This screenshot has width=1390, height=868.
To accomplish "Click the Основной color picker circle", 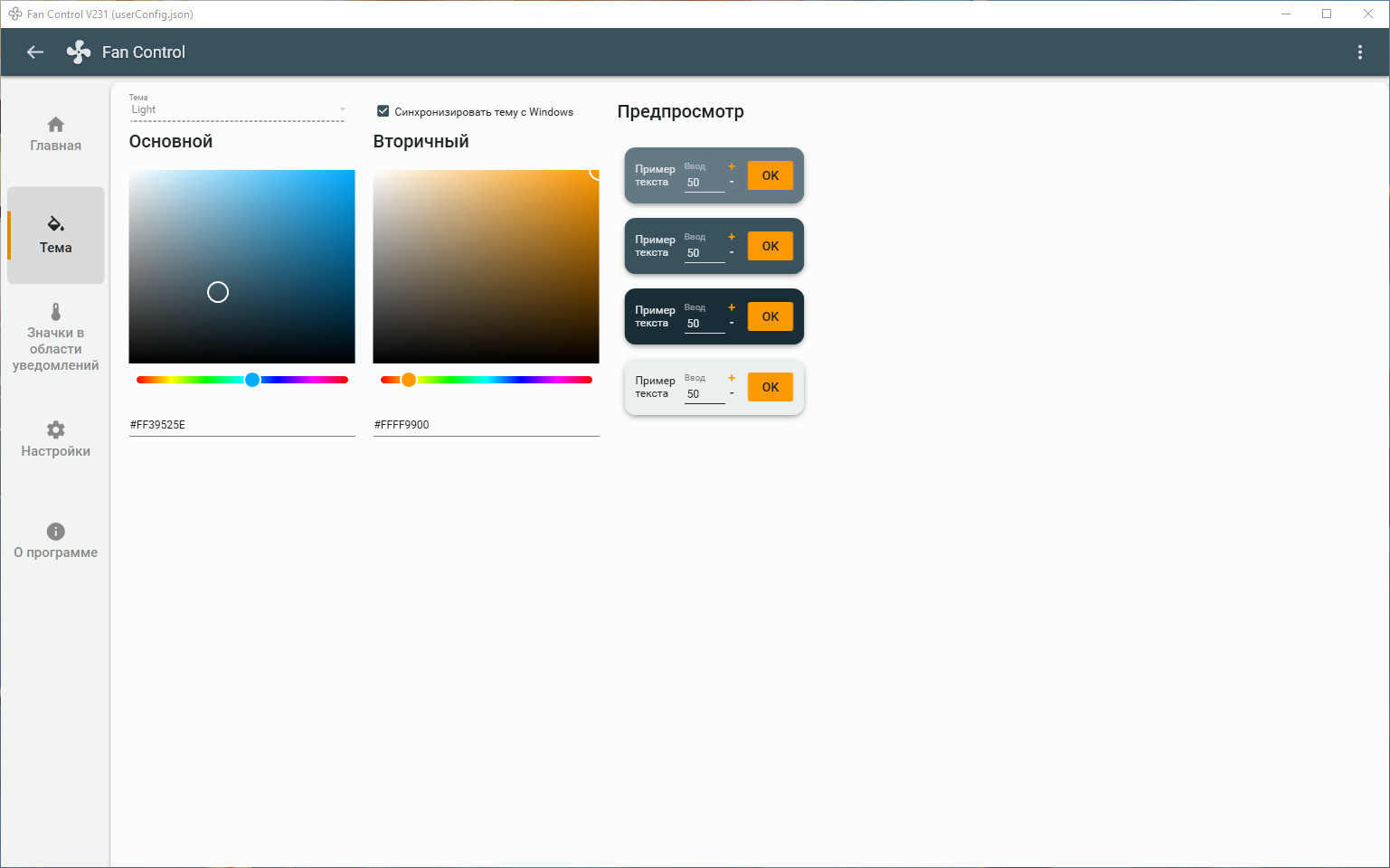I will (218, 292).
